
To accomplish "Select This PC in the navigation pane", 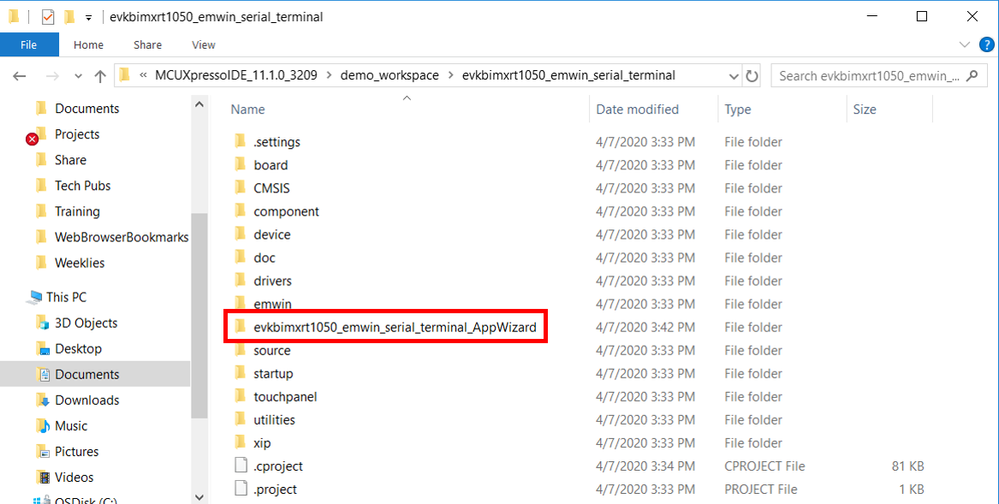I will (x=66, y=297).
